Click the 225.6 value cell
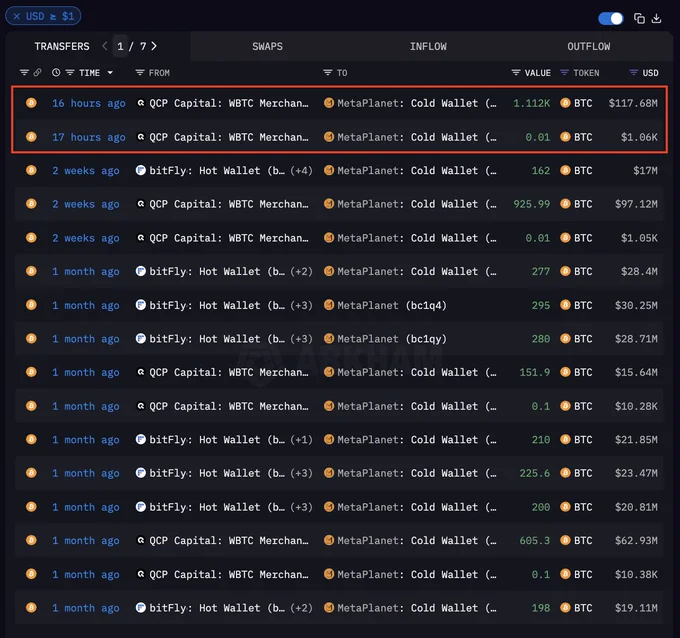Viewport: 680px width, 638px height. click(535, 473)
